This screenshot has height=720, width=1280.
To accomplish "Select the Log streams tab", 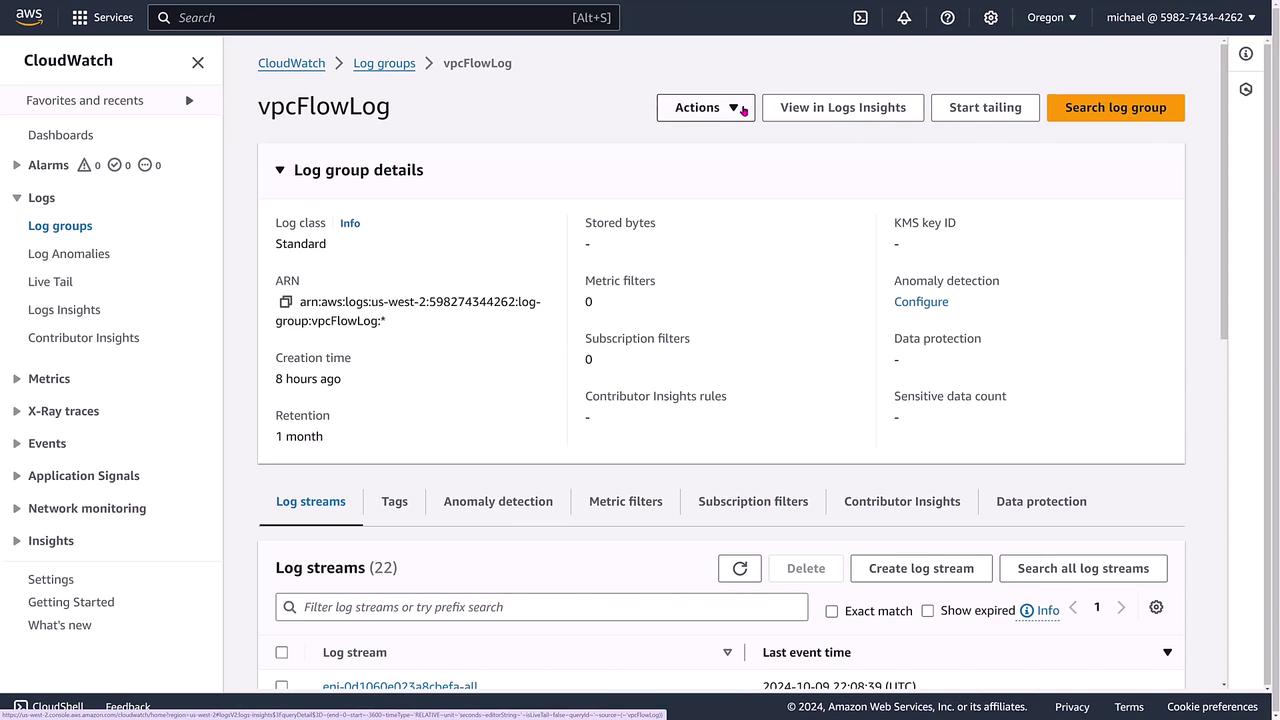I will pos(311,501).
